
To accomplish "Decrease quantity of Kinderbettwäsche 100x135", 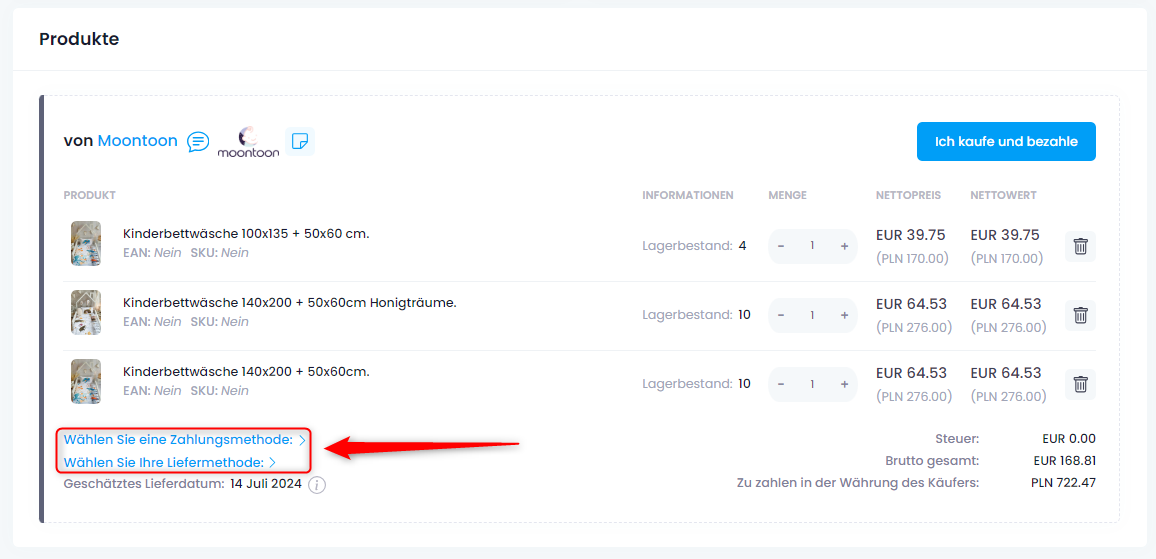I will [x=781, y=246].
